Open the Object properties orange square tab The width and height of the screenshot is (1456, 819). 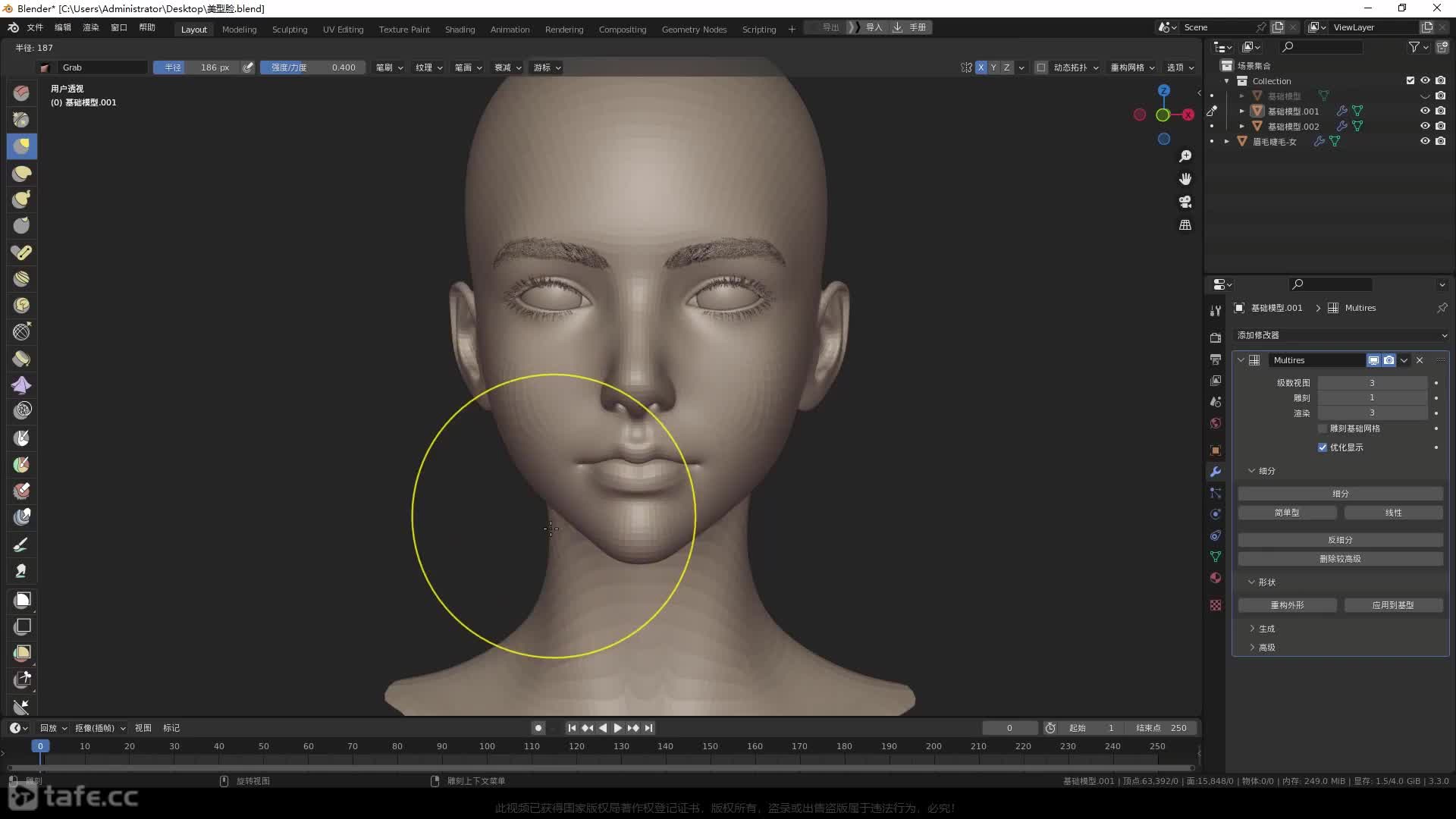click(x=1216, y=450)
